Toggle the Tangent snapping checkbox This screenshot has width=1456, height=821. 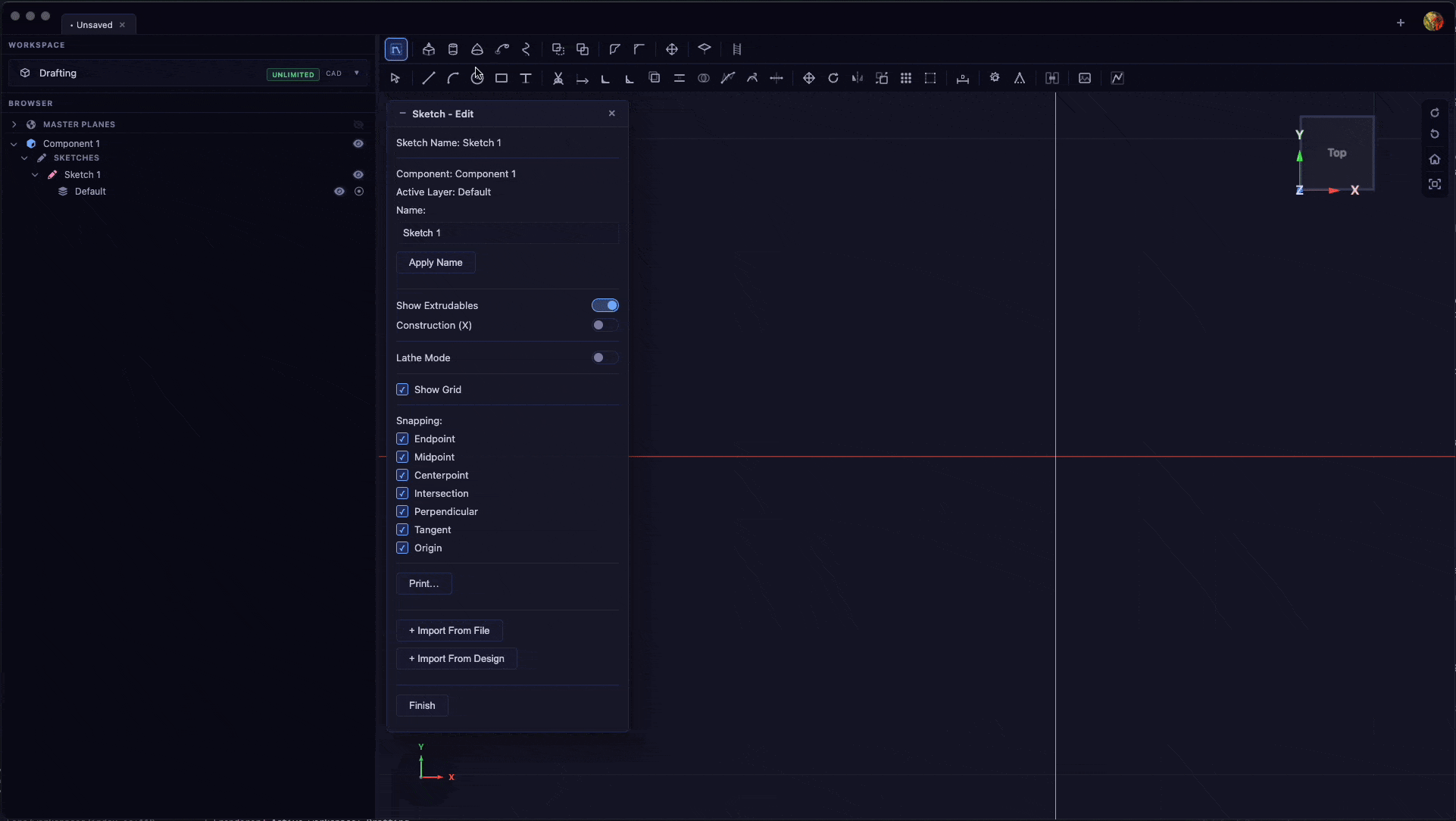402,529
